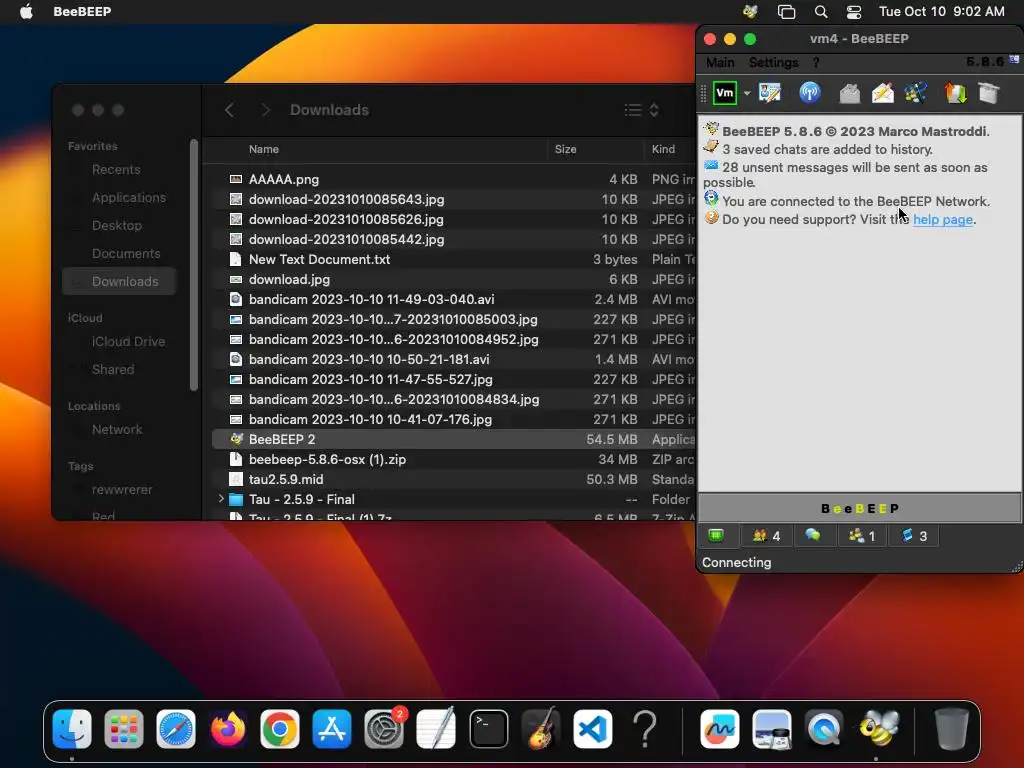Sort Finder list by Name column
This screenshot has width=1024, height=768.
[x=264, y=149]
